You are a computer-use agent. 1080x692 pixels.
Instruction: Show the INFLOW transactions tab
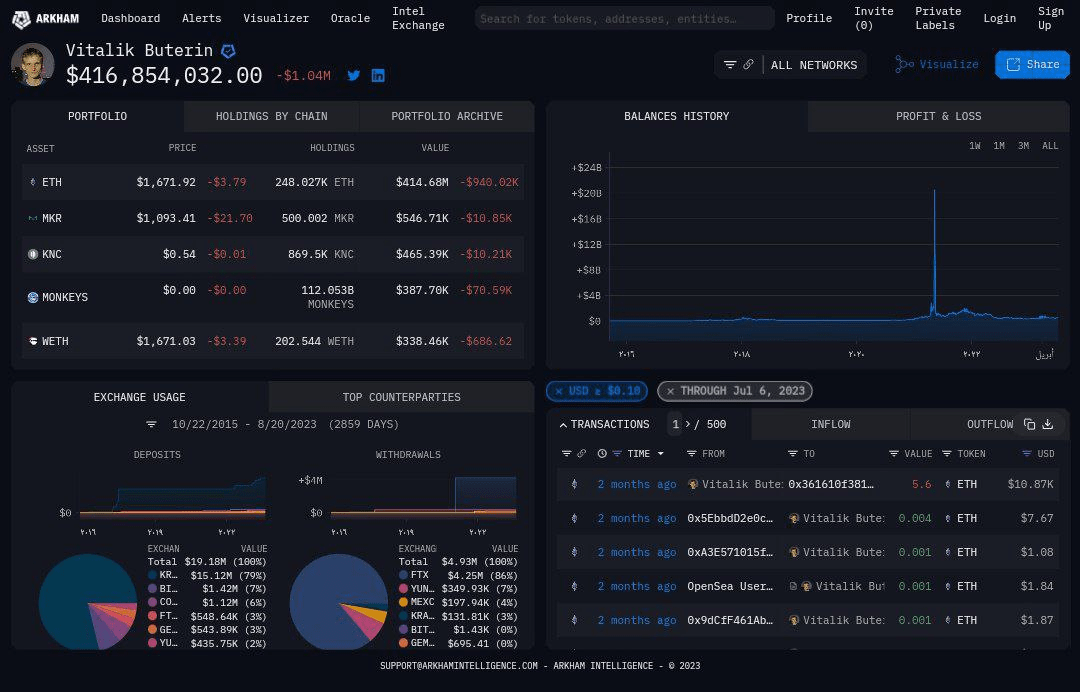pos(831,424)
